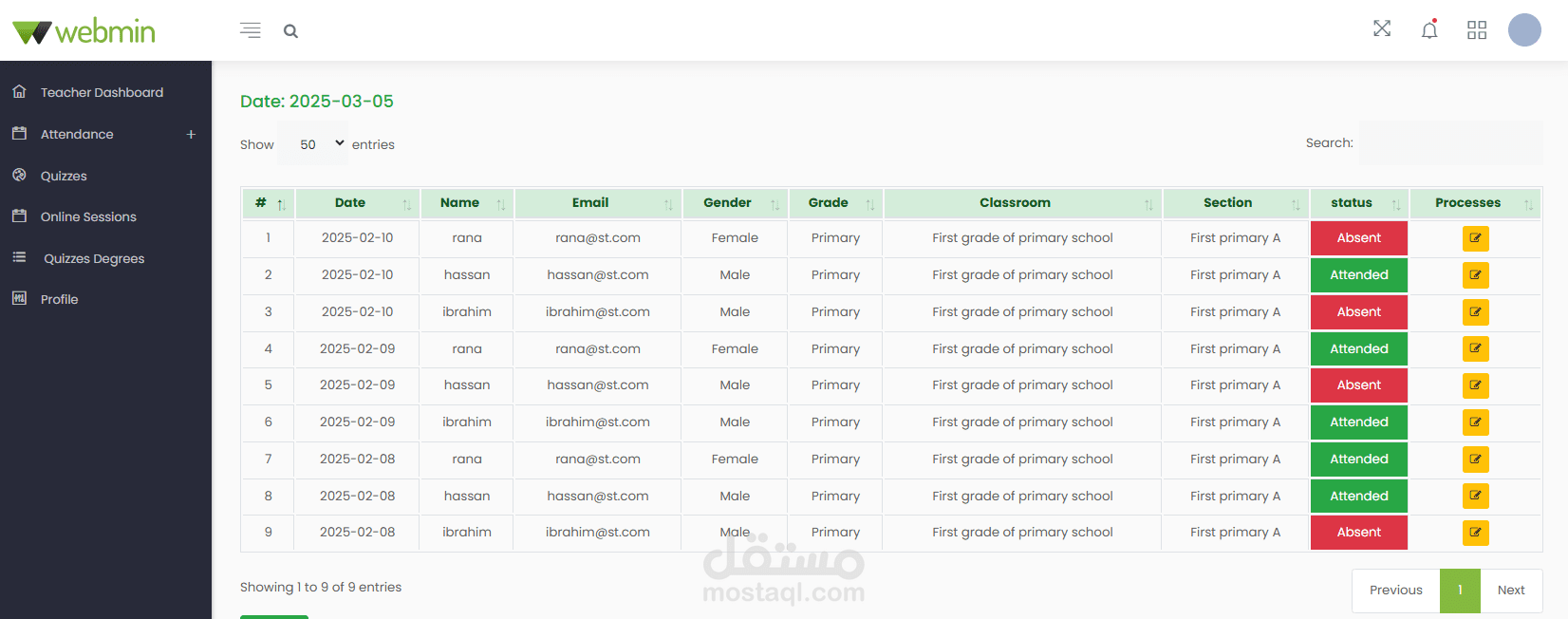This screenshot has width=1568, height=619.
Task: Toggle fullscreen mode icon
Action: pyautogui.click(x=1382, y=28)
